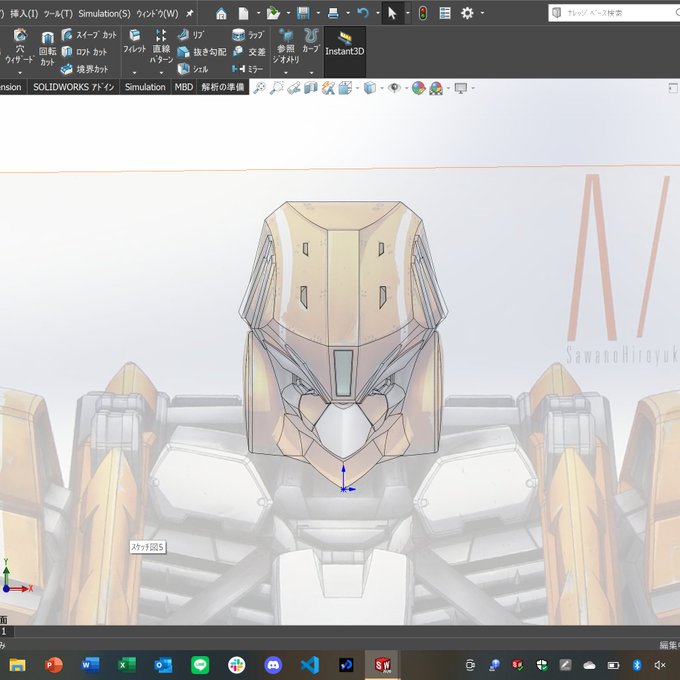680x680 pixels.
Task: Create a new document with the New icon
Action: point(244,13)
